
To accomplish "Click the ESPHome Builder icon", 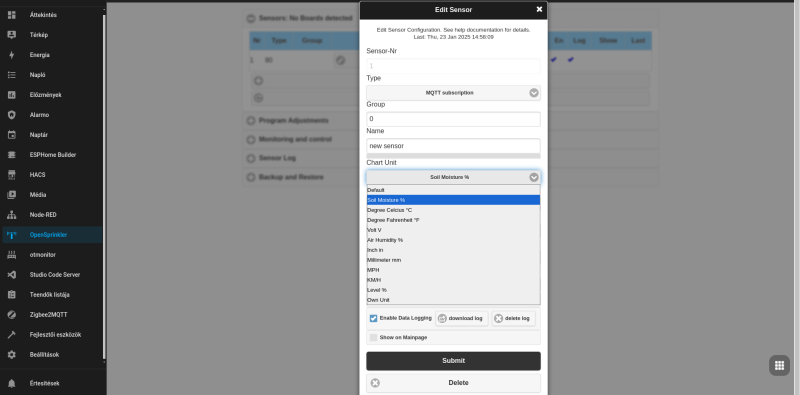I will point(12,155).
